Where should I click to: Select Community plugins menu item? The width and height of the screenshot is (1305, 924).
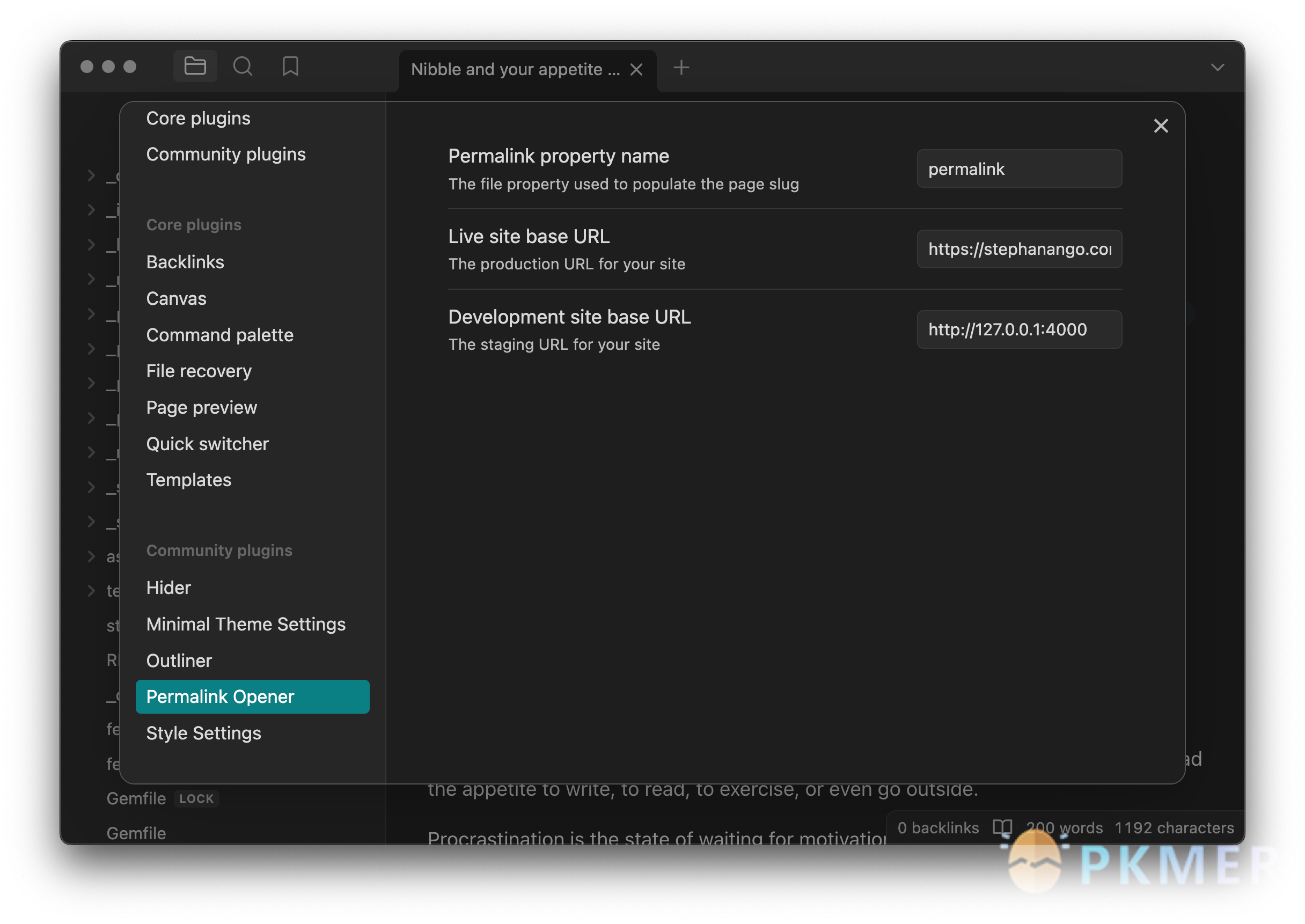tap(225, 154)
